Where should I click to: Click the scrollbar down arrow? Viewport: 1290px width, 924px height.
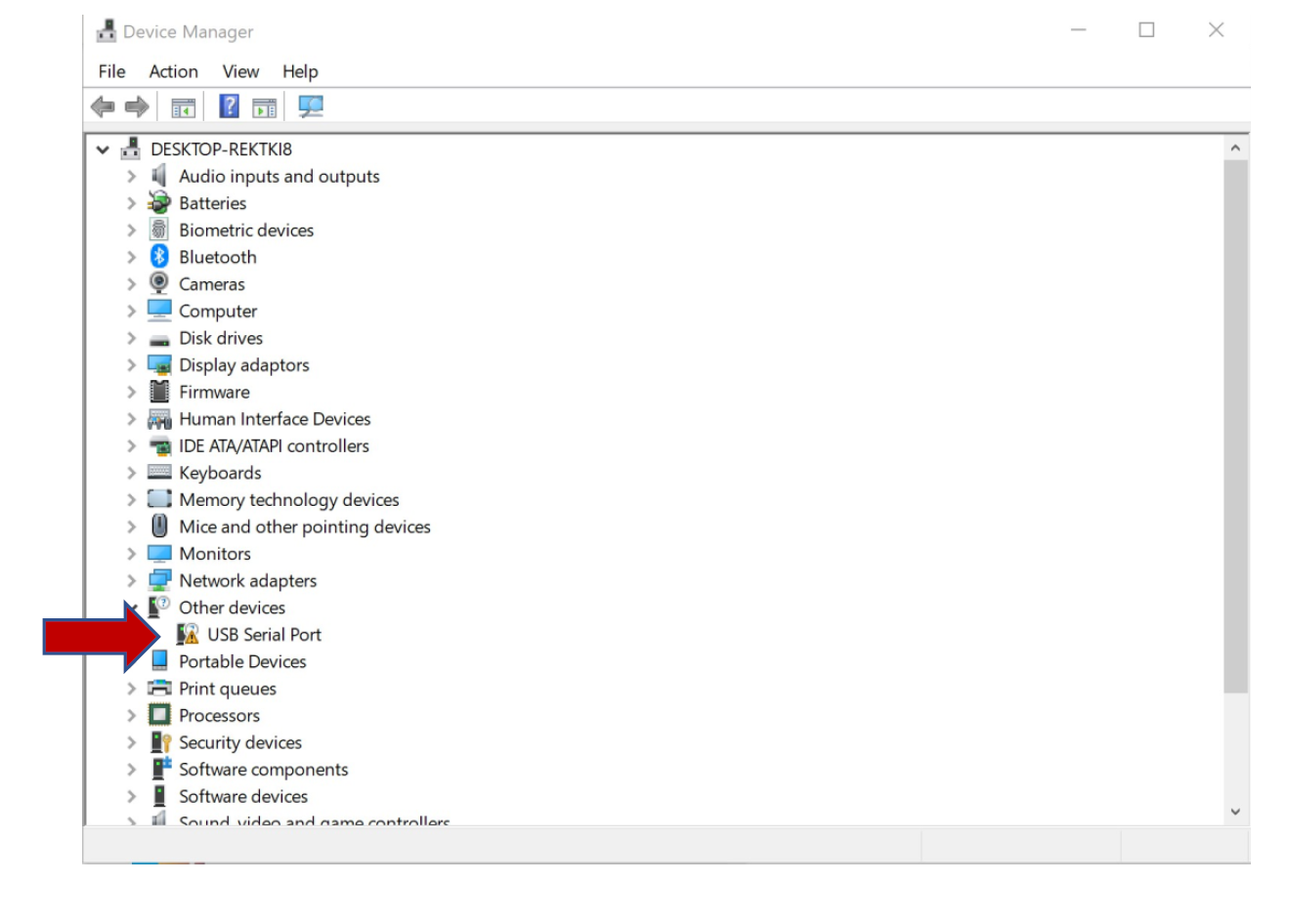click(1235, 812)
